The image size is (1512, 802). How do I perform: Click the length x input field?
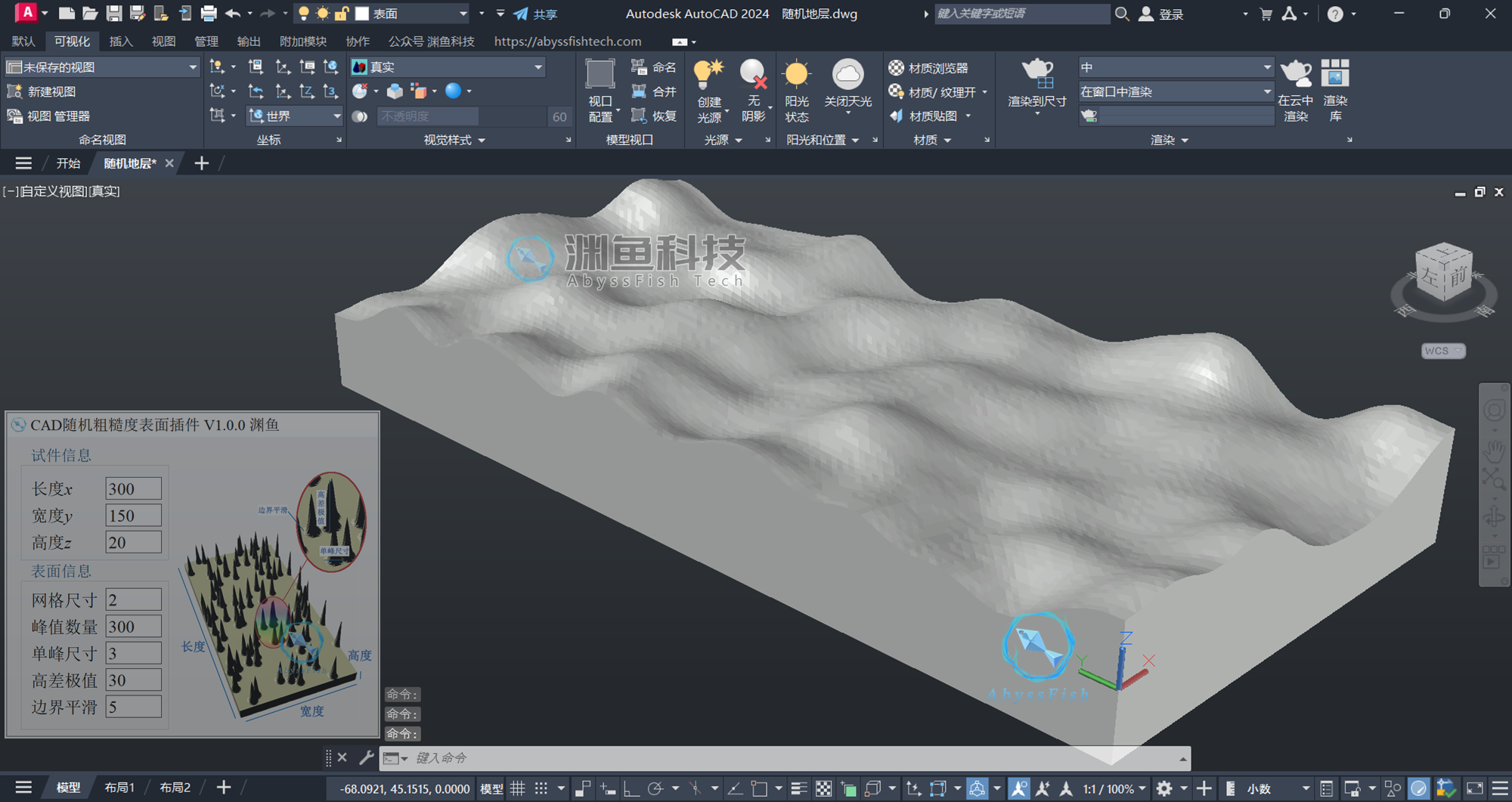click(133, 489)
